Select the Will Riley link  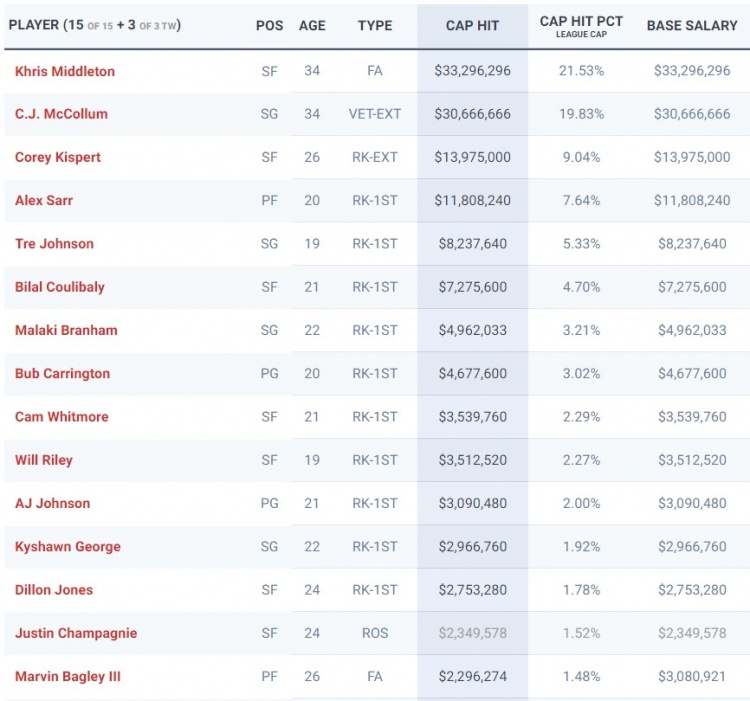[x=44, y=460]
